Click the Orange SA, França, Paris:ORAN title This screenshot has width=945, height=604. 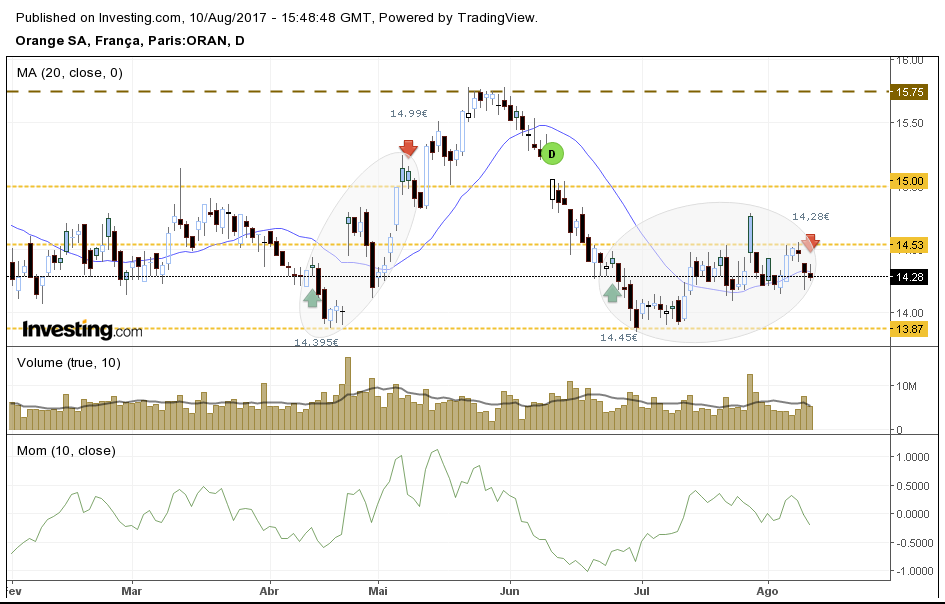coord(130,41)
